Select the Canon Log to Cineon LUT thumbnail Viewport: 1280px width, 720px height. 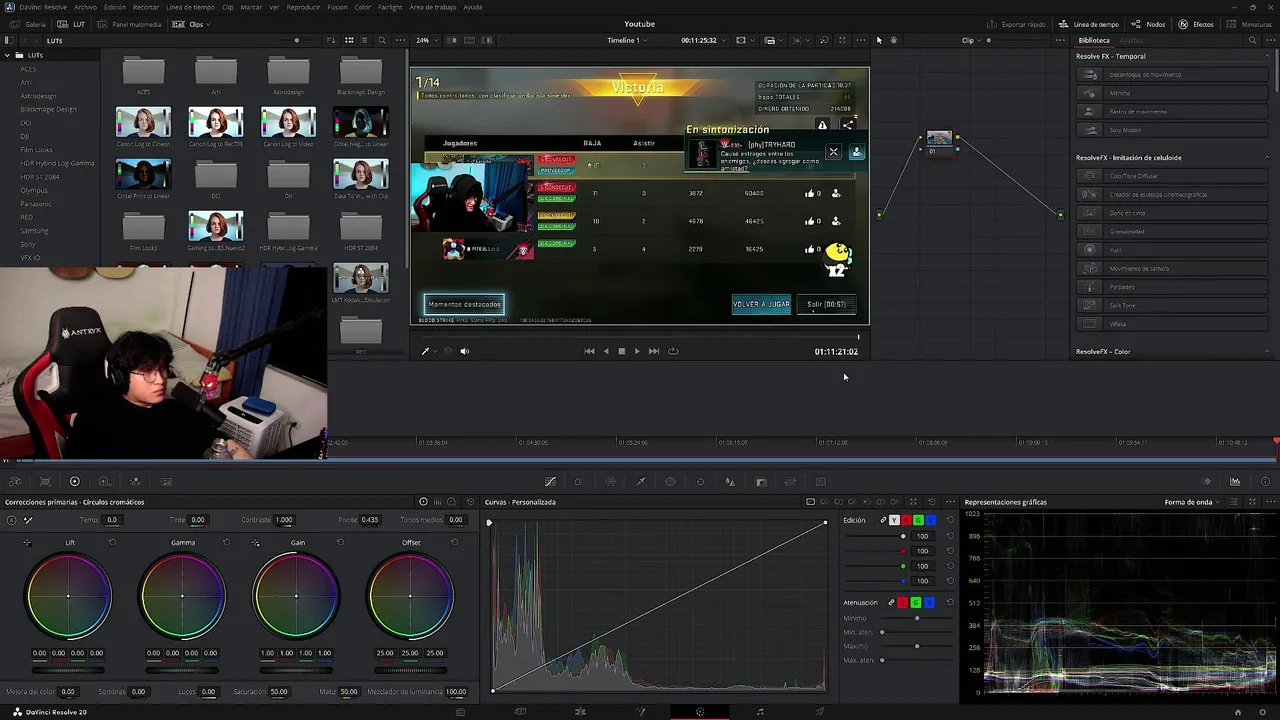(x=143, y=123)
